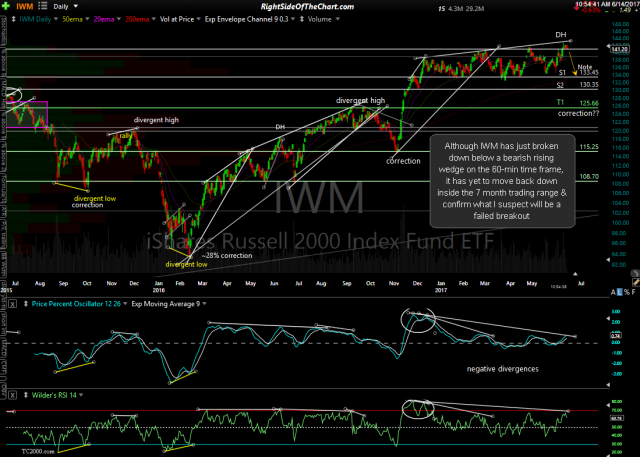Expand the Vol at Price arrow
Image resolution: width=640 pixels, height=457 pixels.
(198, 19)
